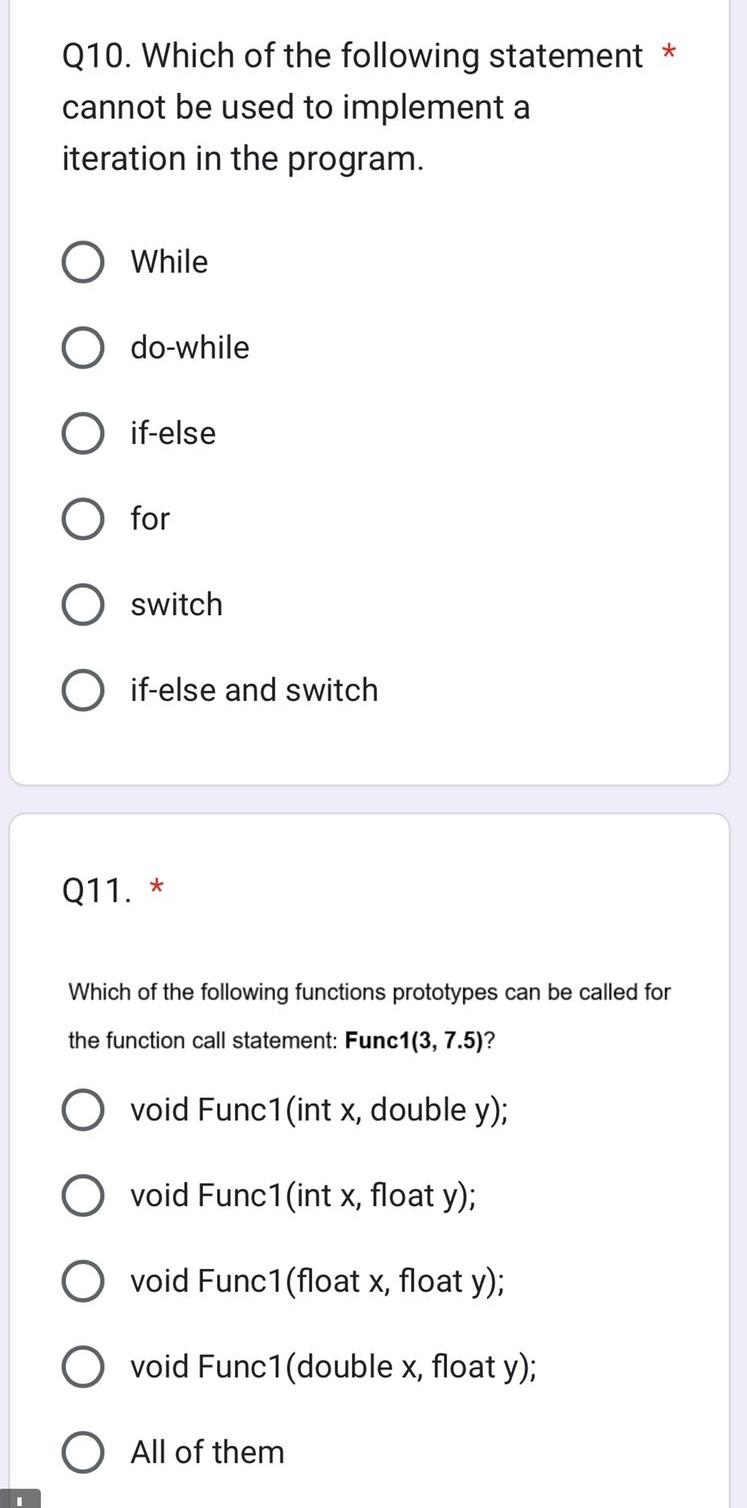Choose "if-else" as the Q10 answer
This screenshot has width=747, height=1508.
(x=83, y=433)
